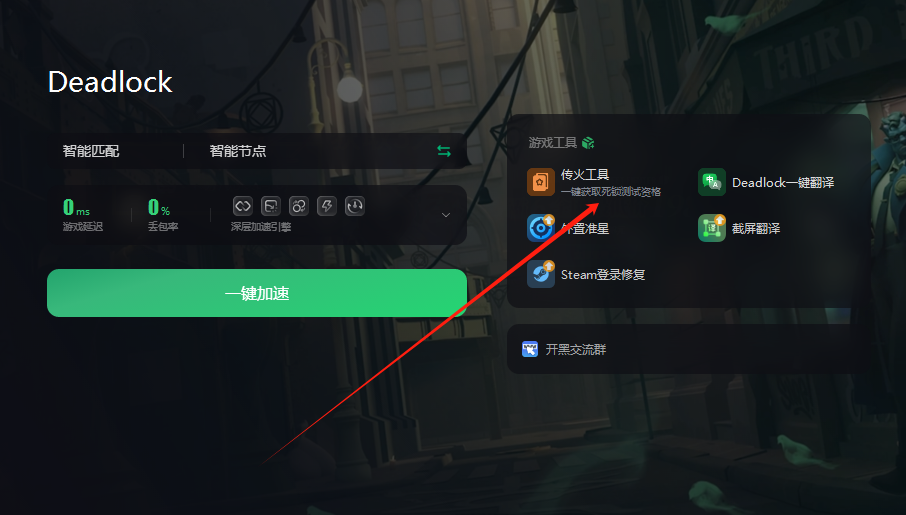Open the 智能节点 node selector
This screenshot has width=906, height=515.
[x=237, y=151]
